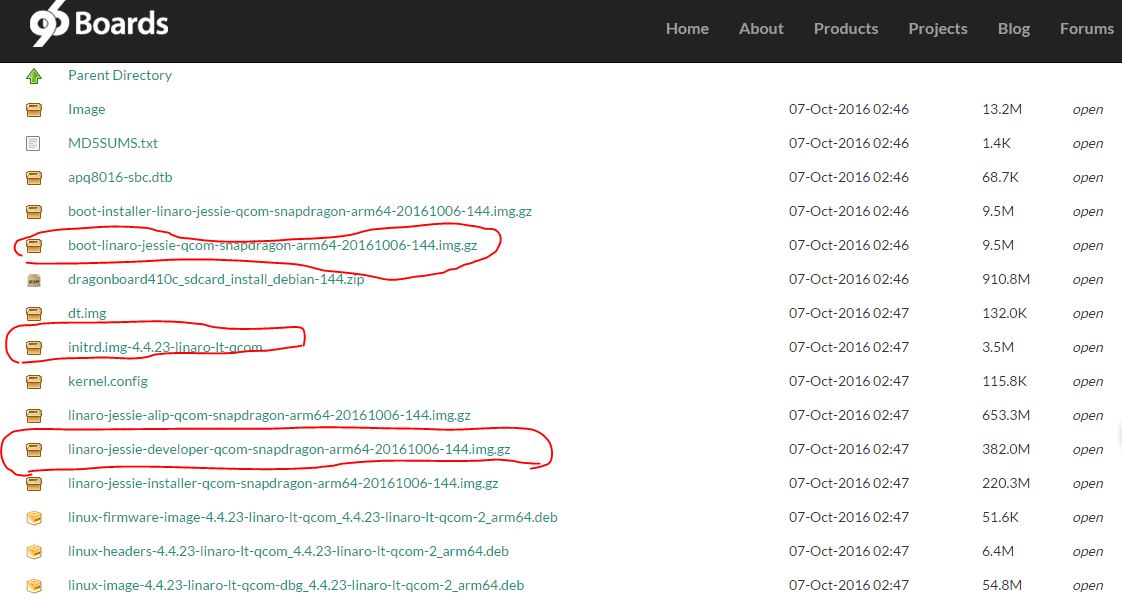The image size is (1122, 601).
Task: Click open for the initrd.img row
Action: pyautogui.click(x=1088, y=347)
